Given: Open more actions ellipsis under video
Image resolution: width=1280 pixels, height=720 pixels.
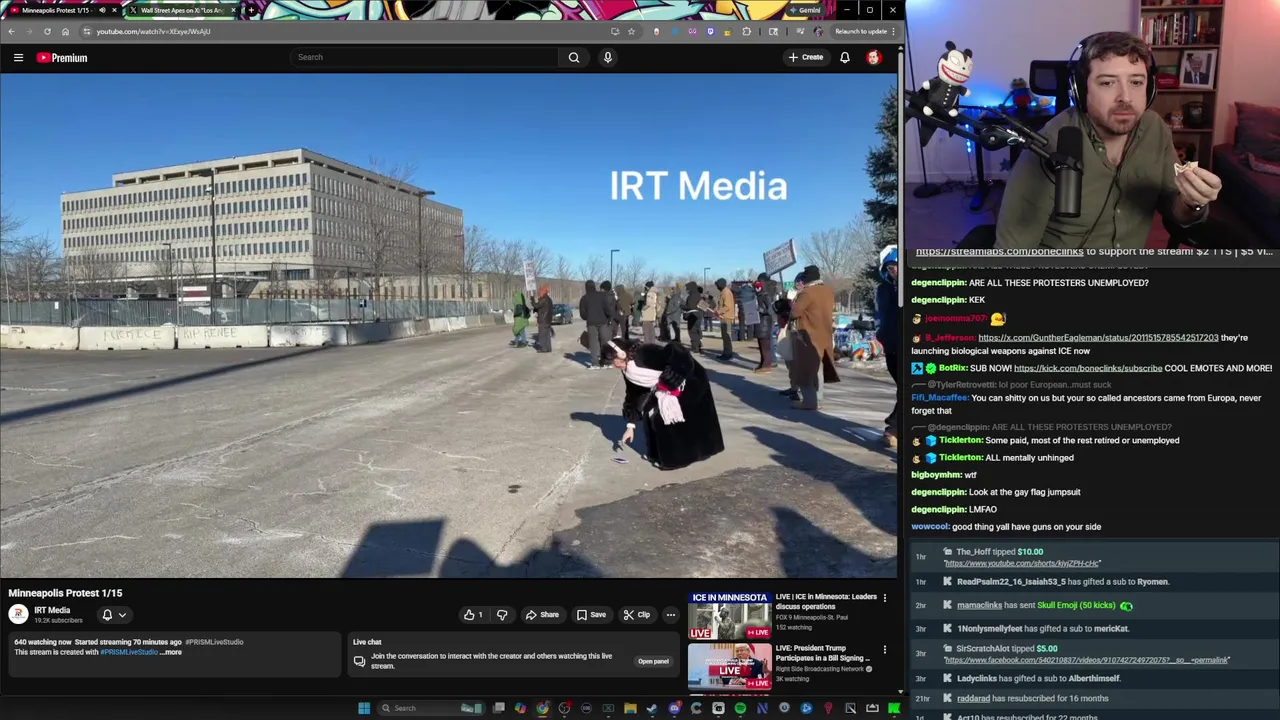Looking at the screenshot, I should 671,615.
